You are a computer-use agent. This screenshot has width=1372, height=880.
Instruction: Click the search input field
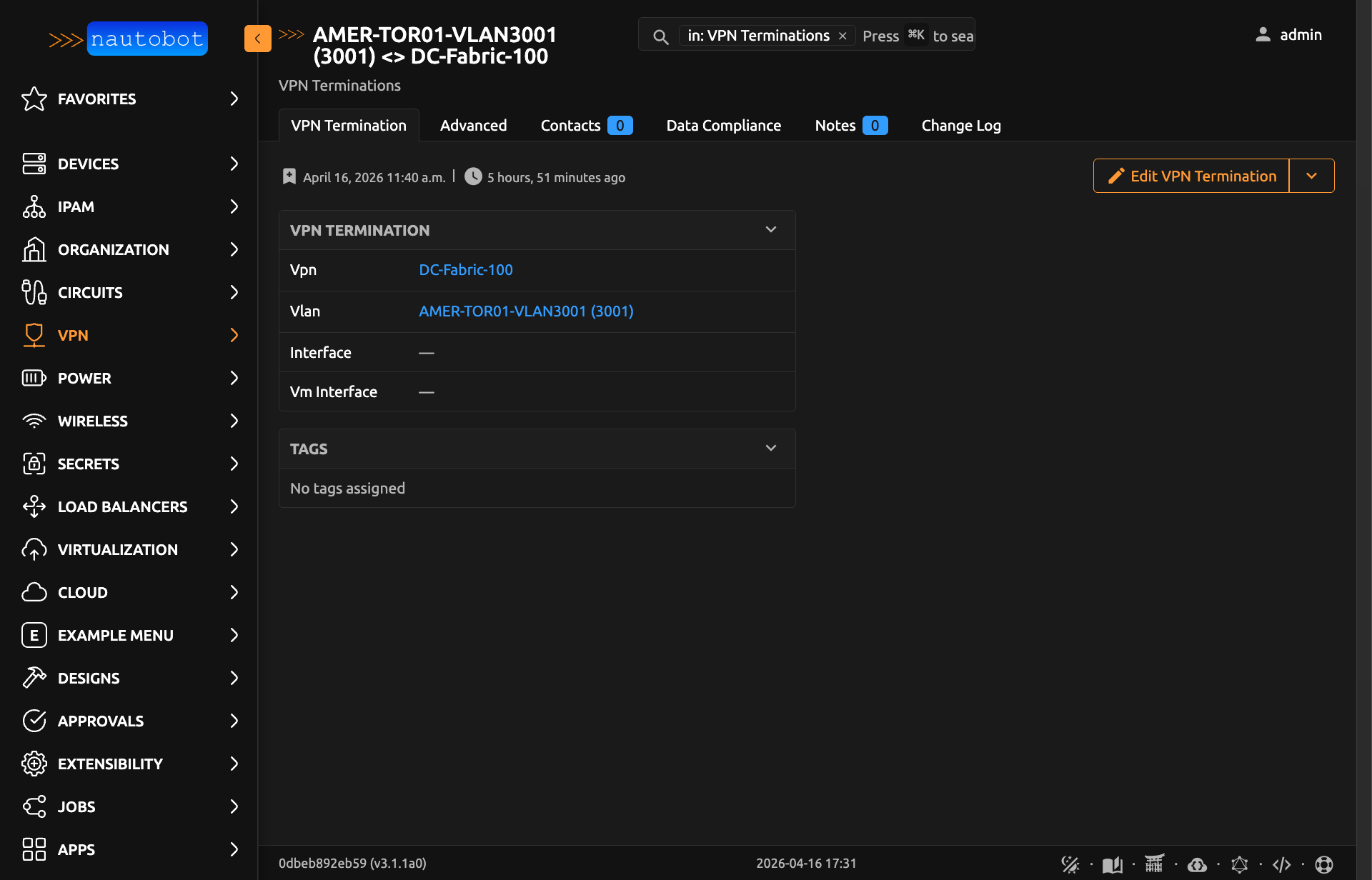[918, 36]
